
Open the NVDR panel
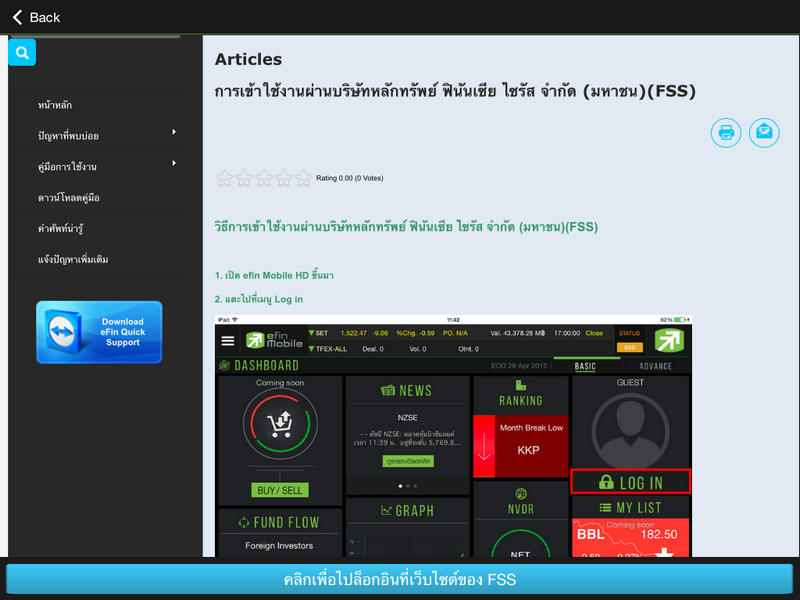[x=520, y=502]
